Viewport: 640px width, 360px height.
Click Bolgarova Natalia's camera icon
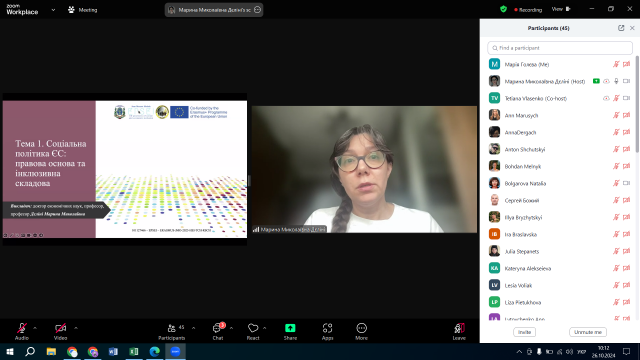[627, 183]
